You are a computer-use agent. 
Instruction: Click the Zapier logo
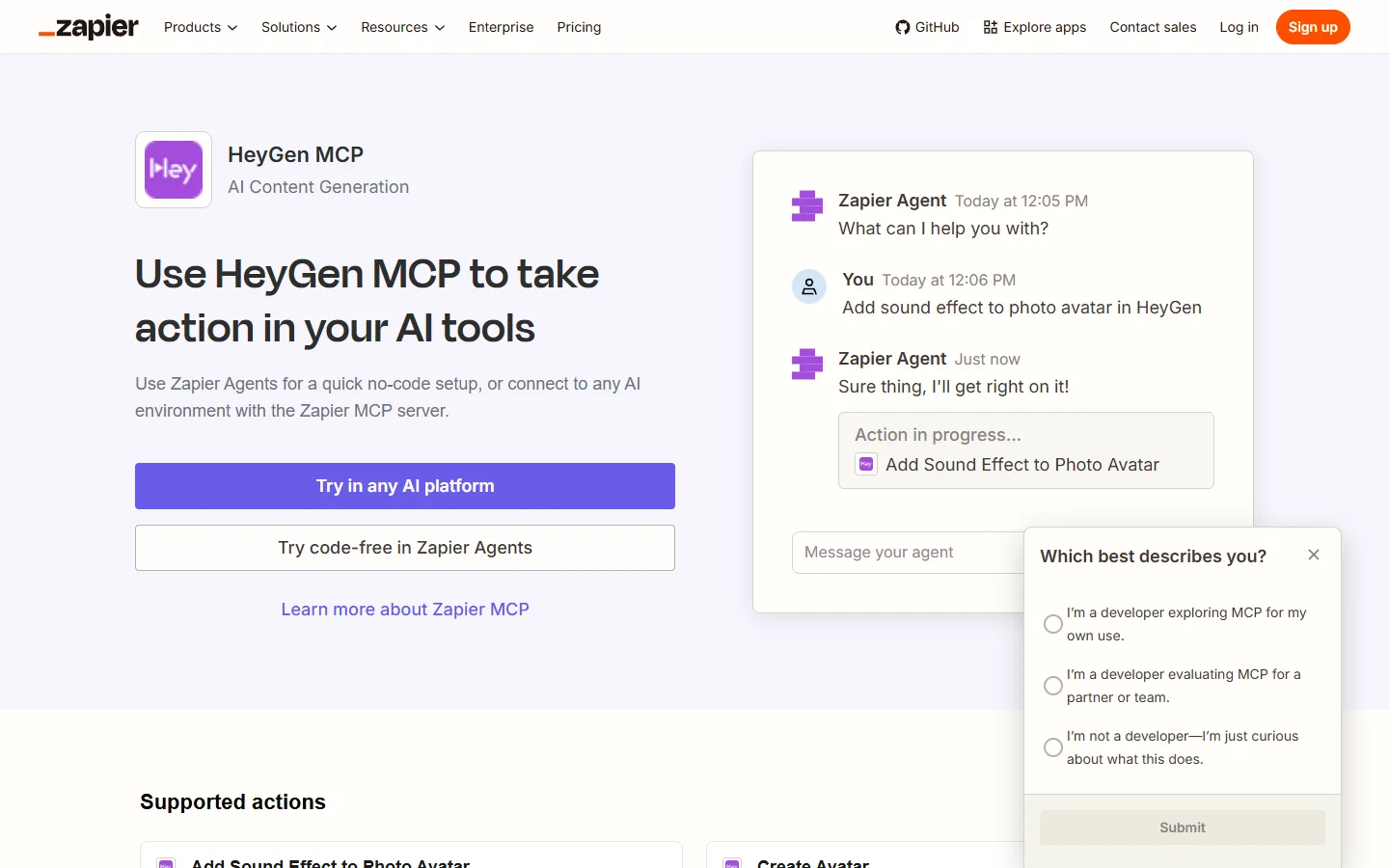point(89,27)
